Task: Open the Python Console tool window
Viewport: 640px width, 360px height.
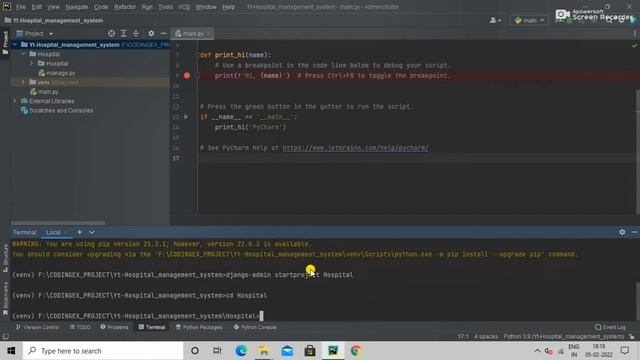Action: (255, 327)
